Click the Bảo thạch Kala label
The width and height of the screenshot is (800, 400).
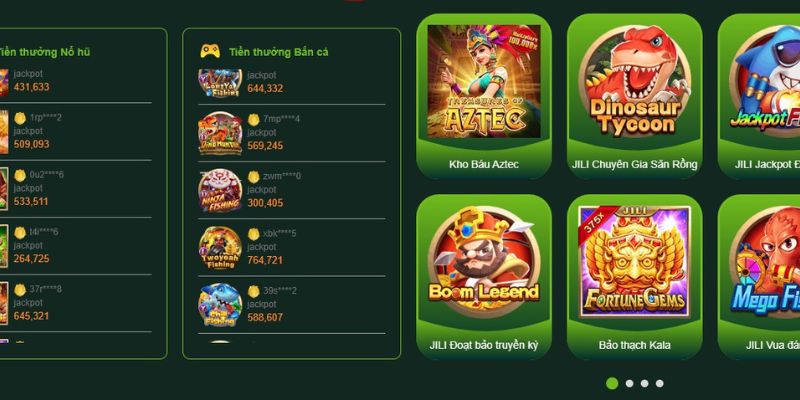coord(634,345)
